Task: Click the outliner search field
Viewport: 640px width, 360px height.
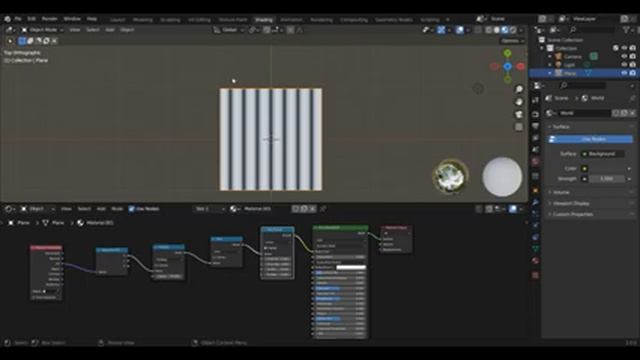Action: tap(591, 30)
